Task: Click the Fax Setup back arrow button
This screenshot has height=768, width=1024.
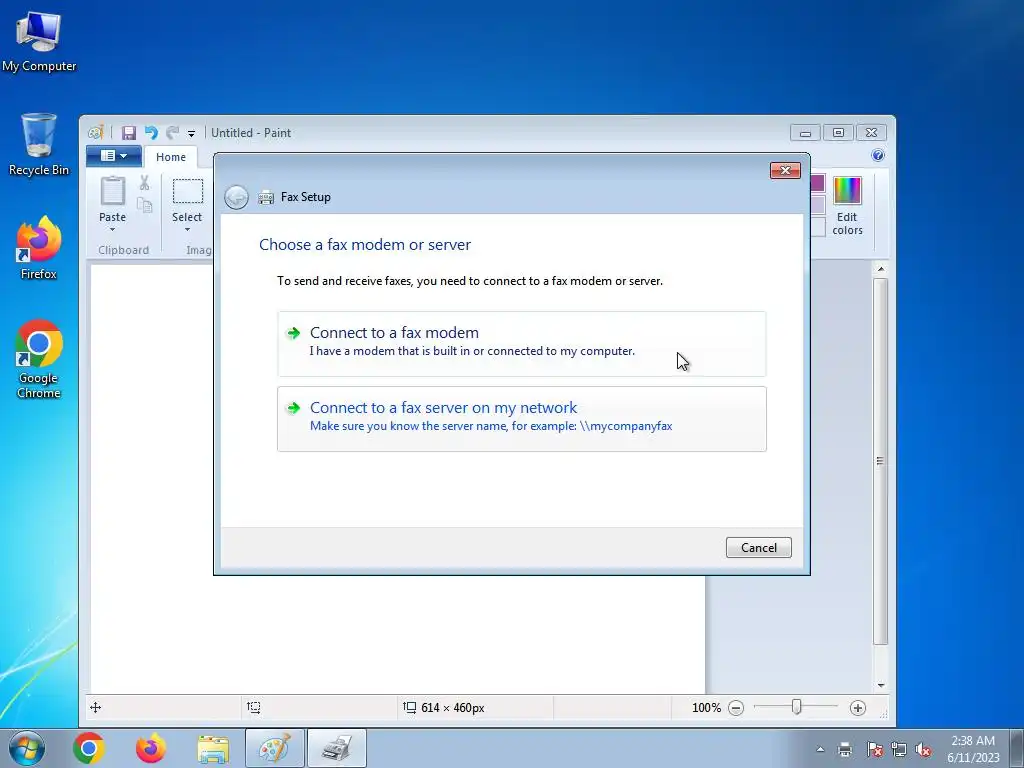Action: [236, 197]
